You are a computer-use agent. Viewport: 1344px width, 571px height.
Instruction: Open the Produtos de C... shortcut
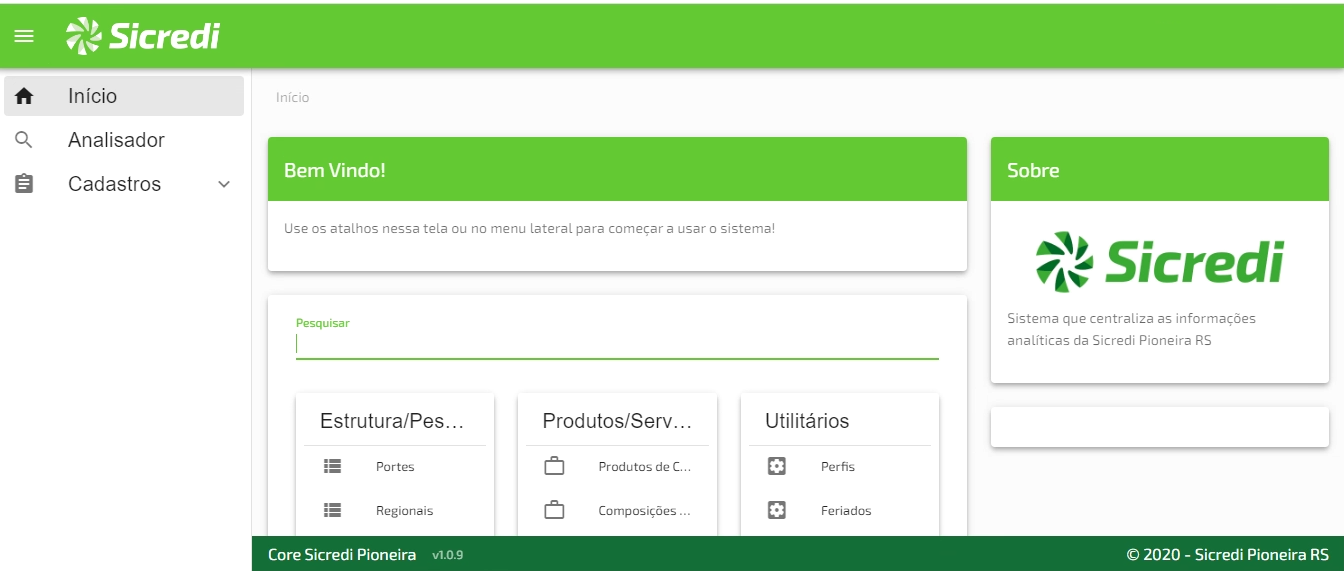point(617,466)
